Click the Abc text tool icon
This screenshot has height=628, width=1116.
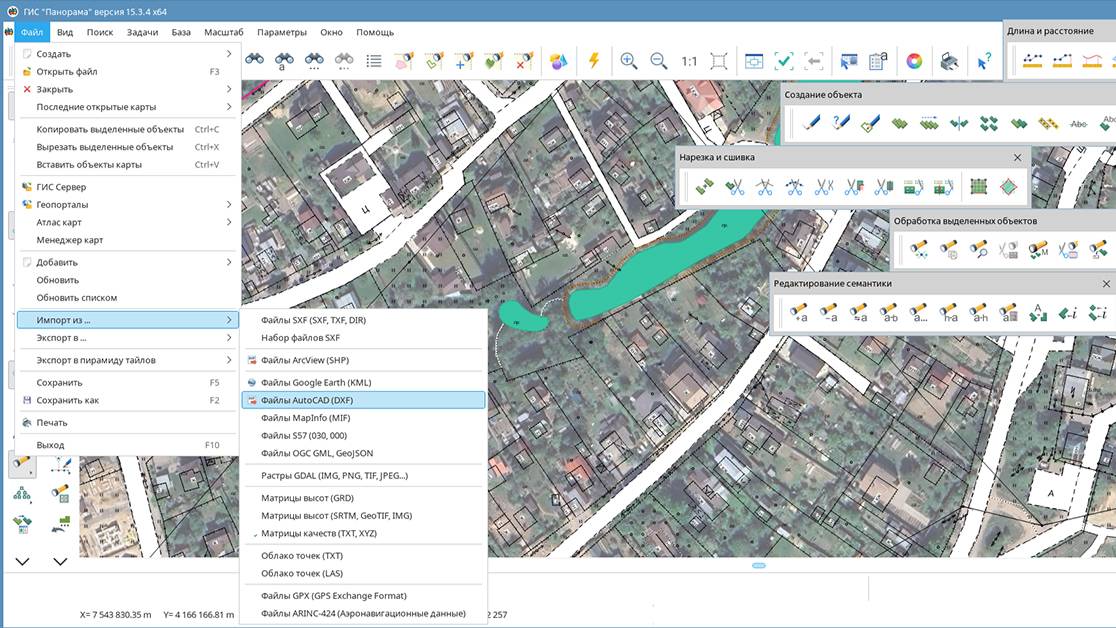[x=1078, y=123]
